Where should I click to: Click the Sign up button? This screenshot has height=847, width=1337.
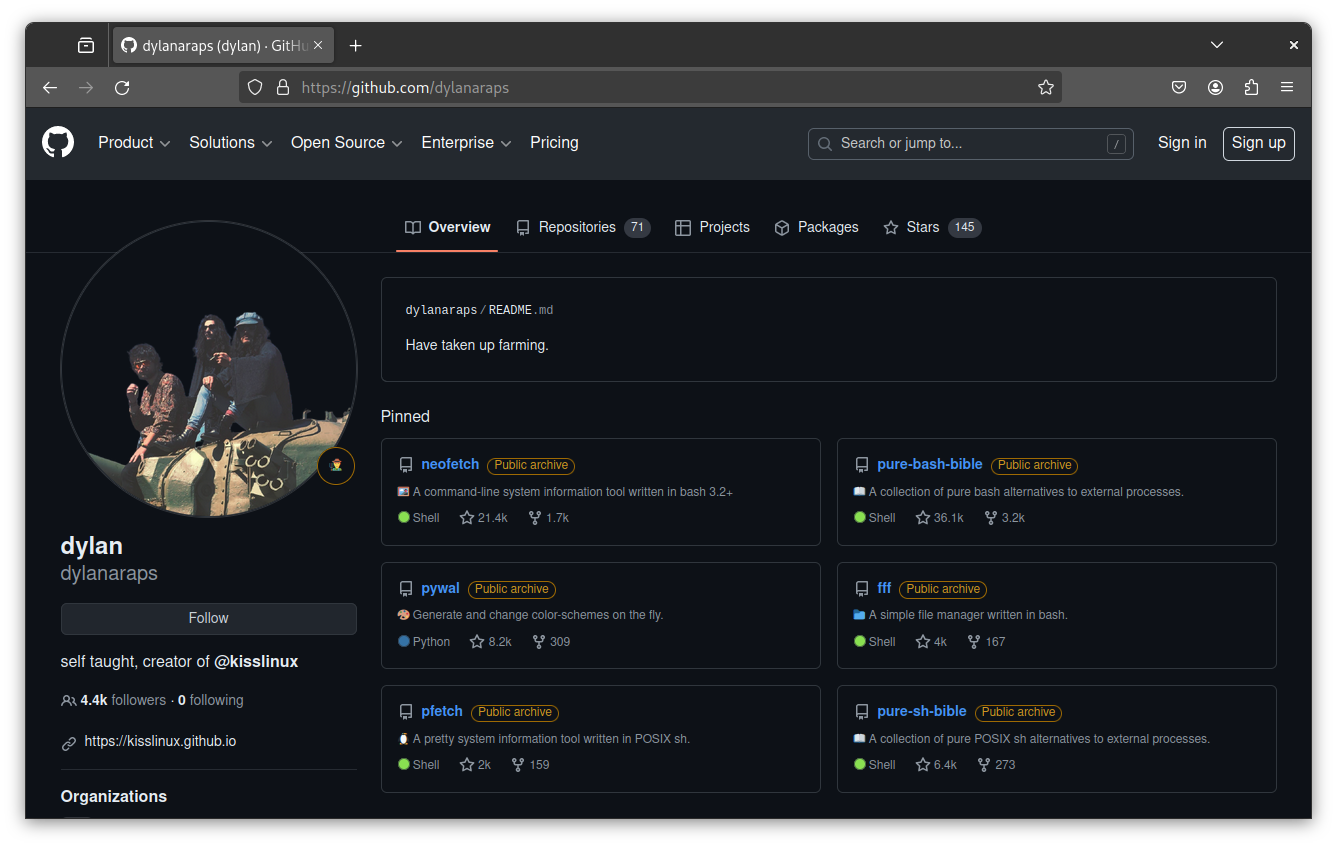point(1259,143)
